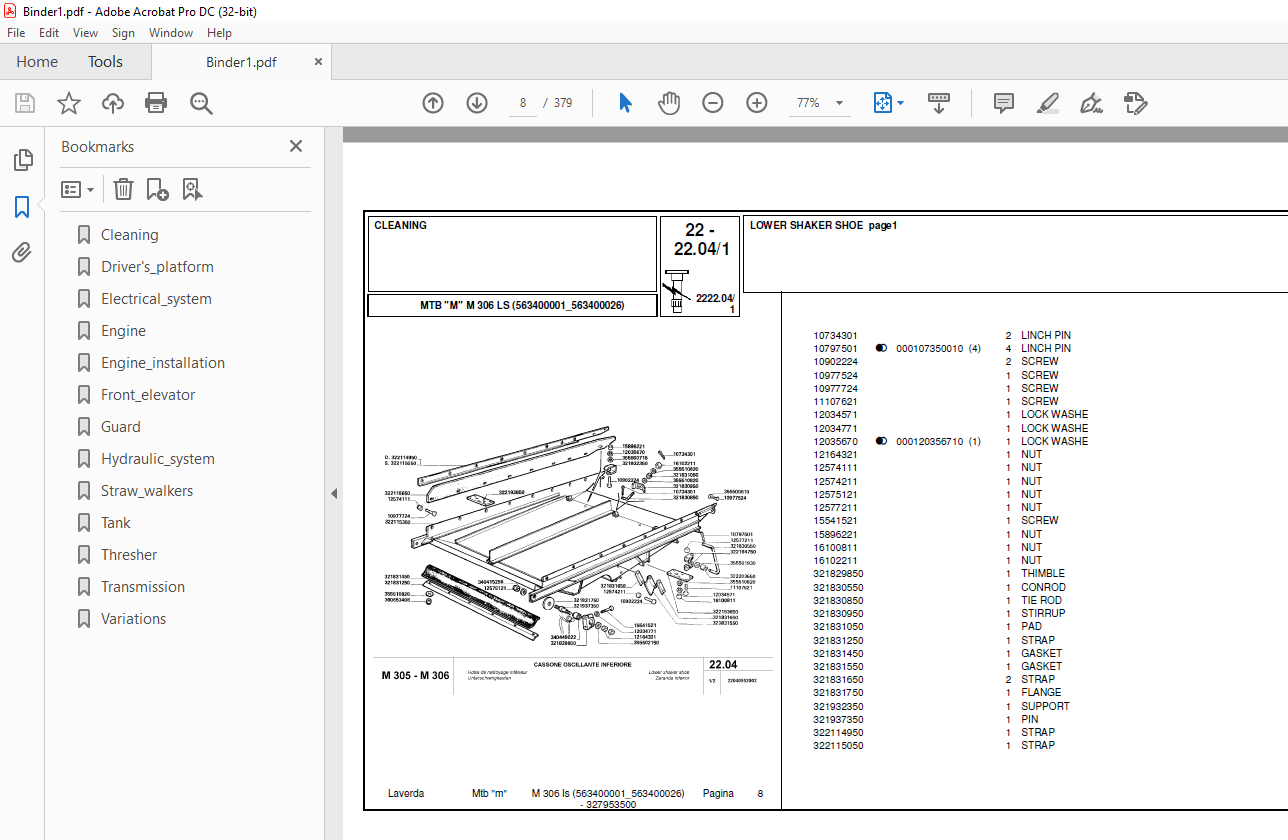The height and width of the screenshot is (840, 1288).
Task: Jump to the Engine_installation bookmark
Action: point(163,363)
